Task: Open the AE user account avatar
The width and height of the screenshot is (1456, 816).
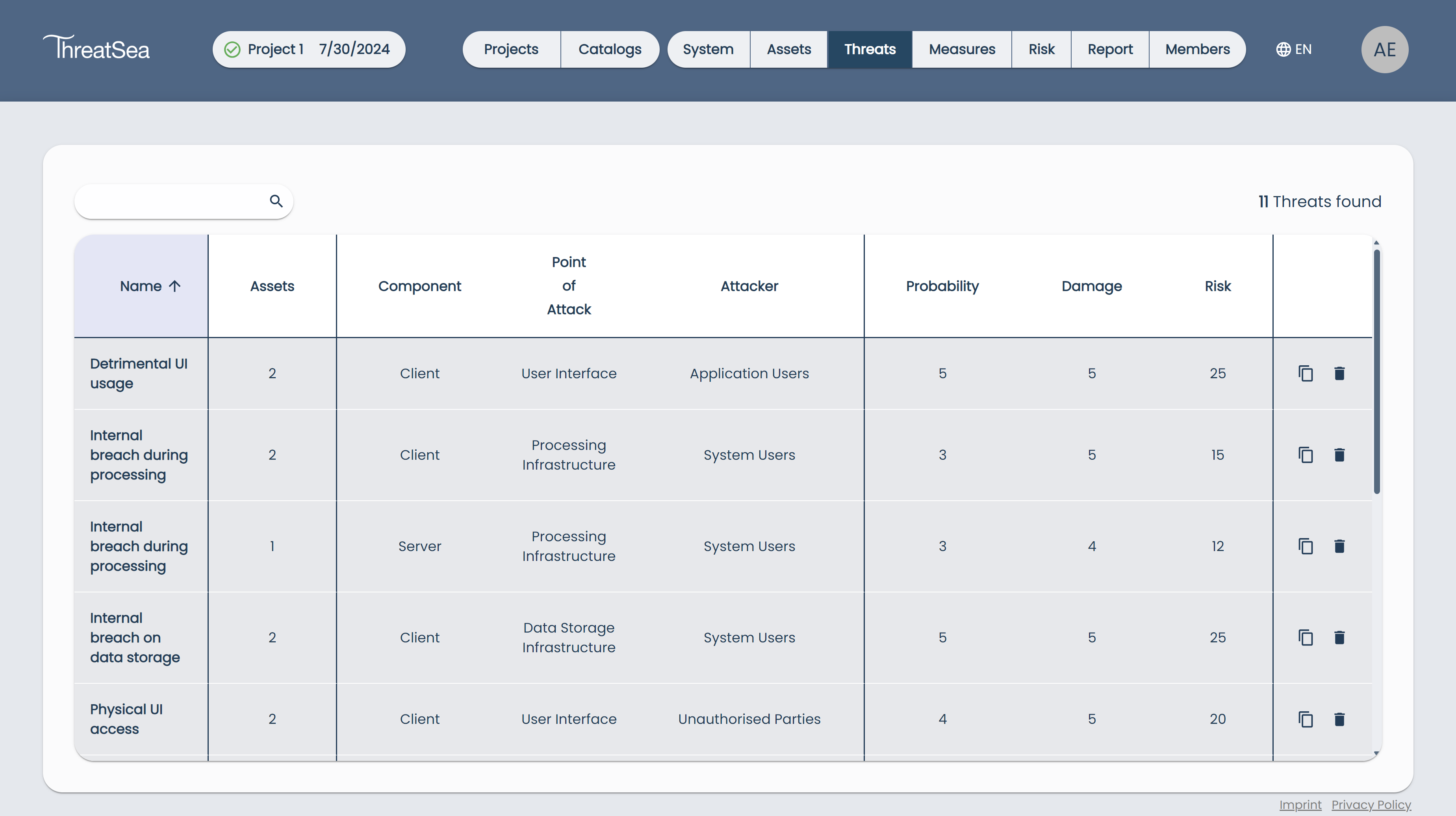Action: [1385, 49]
